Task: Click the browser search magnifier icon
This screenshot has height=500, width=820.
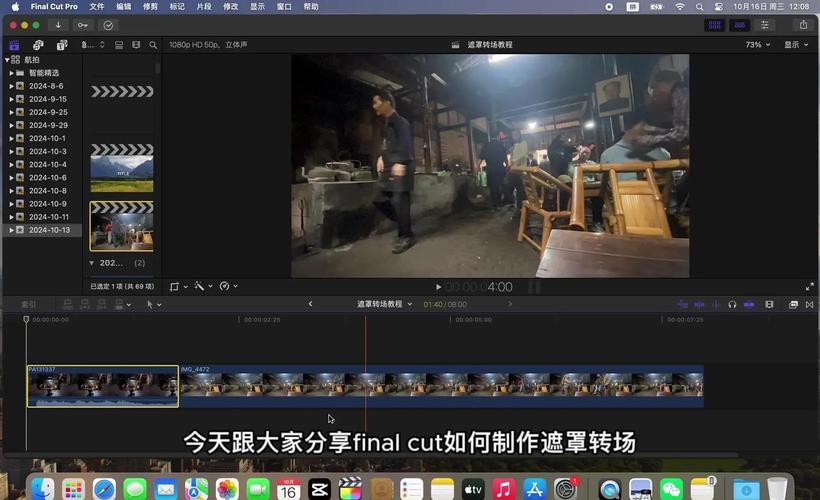Action: pos(153,45)
